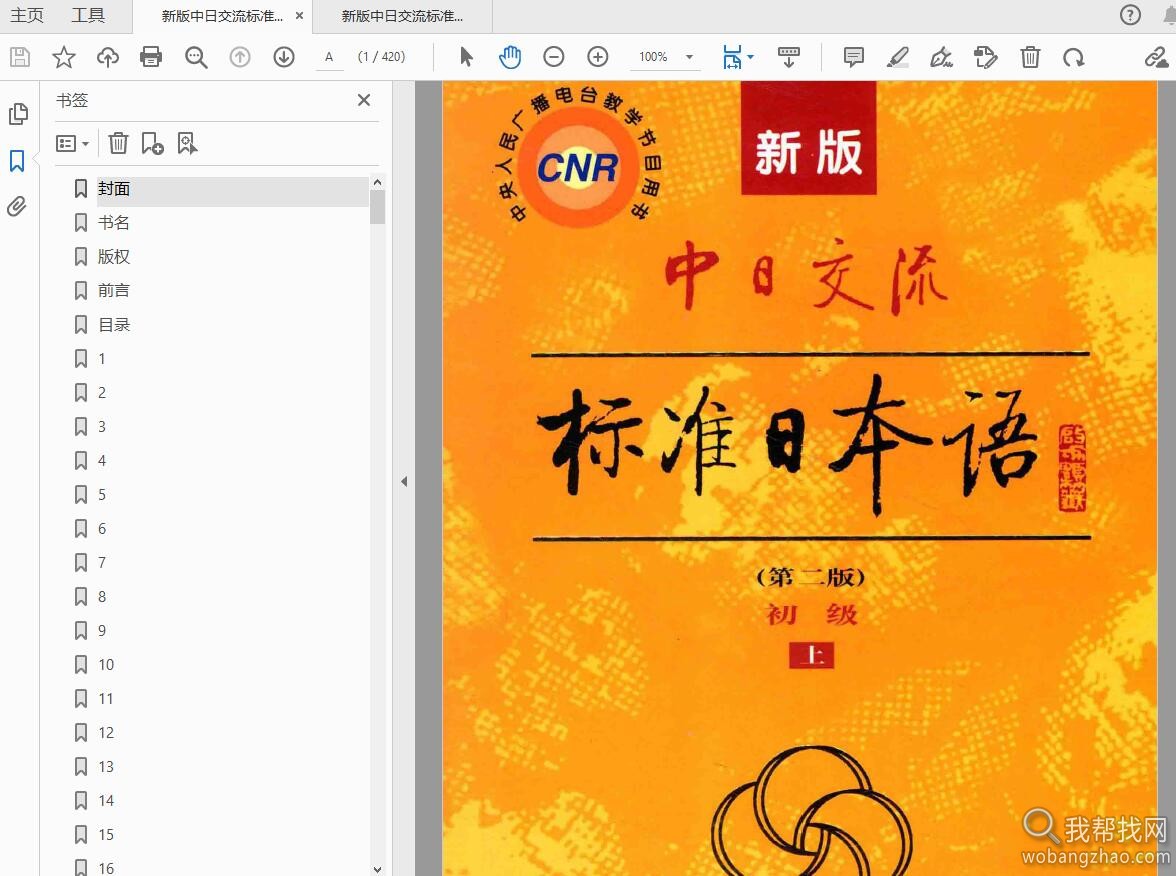Open the fit page width tool
1176x876 pixels.
click(x=732, y=57)
